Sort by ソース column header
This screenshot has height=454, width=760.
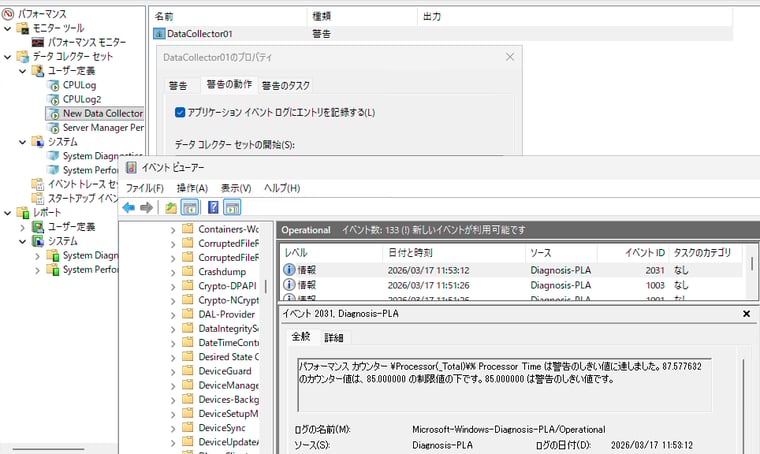[x=561, y=252]
